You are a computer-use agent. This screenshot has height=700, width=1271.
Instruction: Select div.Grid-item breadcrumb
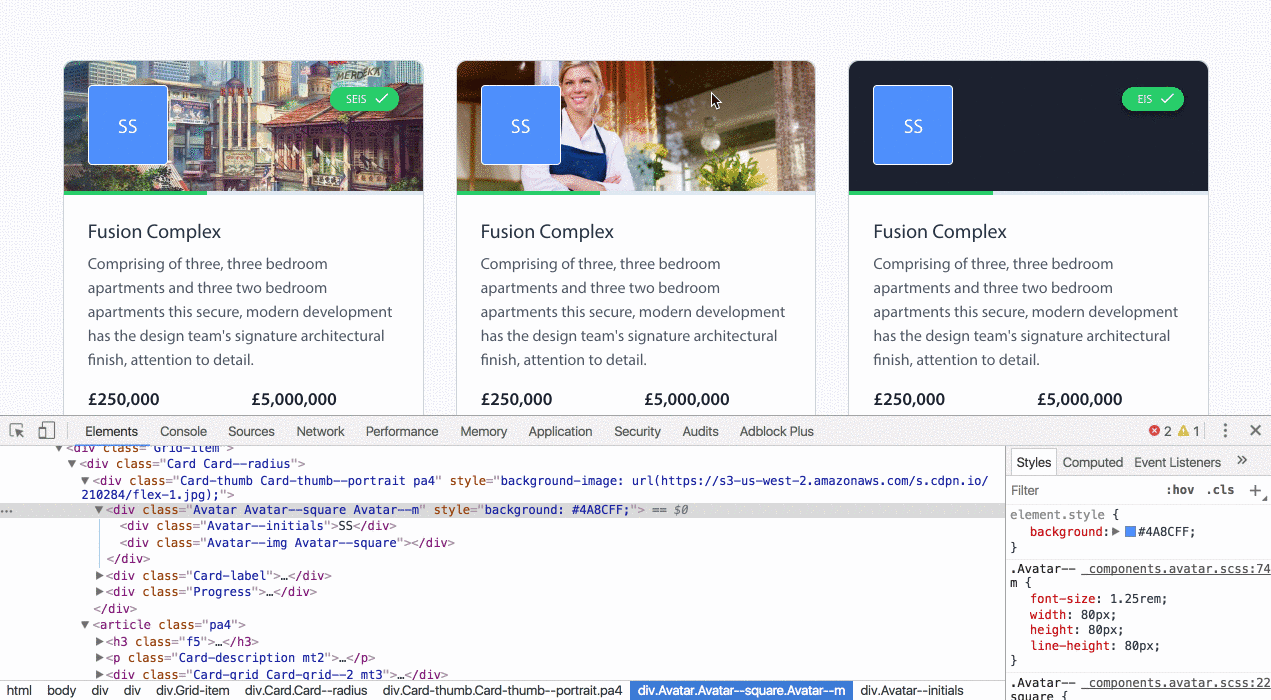pos(192,690)
